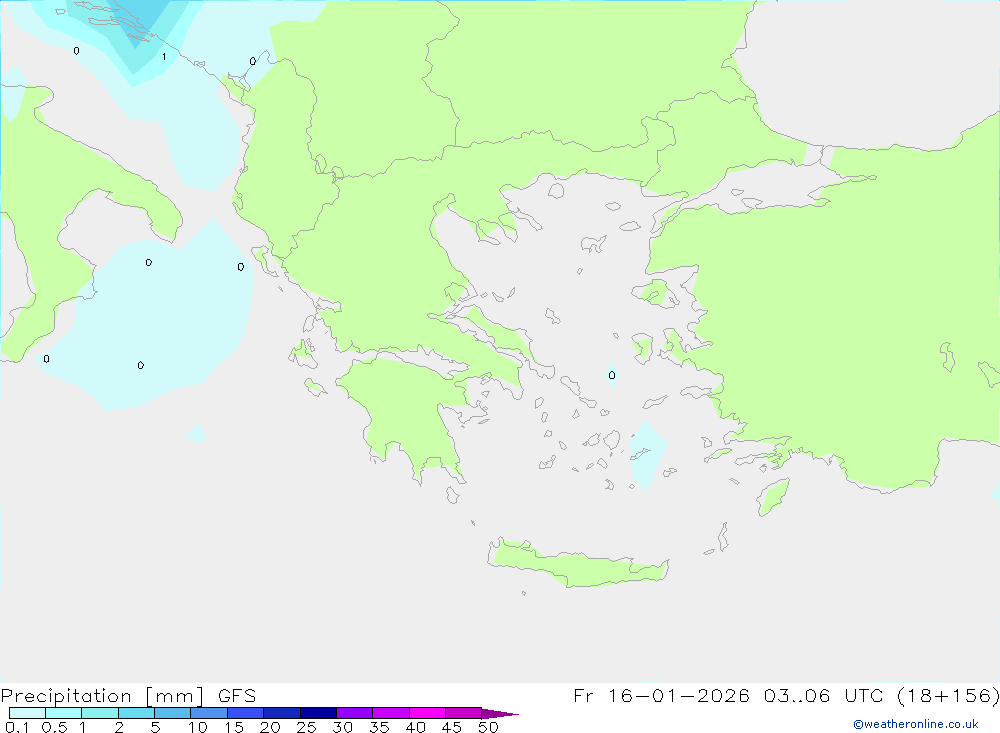1000x733 pixels.
Task: Choose the 25–30 mm dark navy swatch
Action: click(x=318, y=713)
